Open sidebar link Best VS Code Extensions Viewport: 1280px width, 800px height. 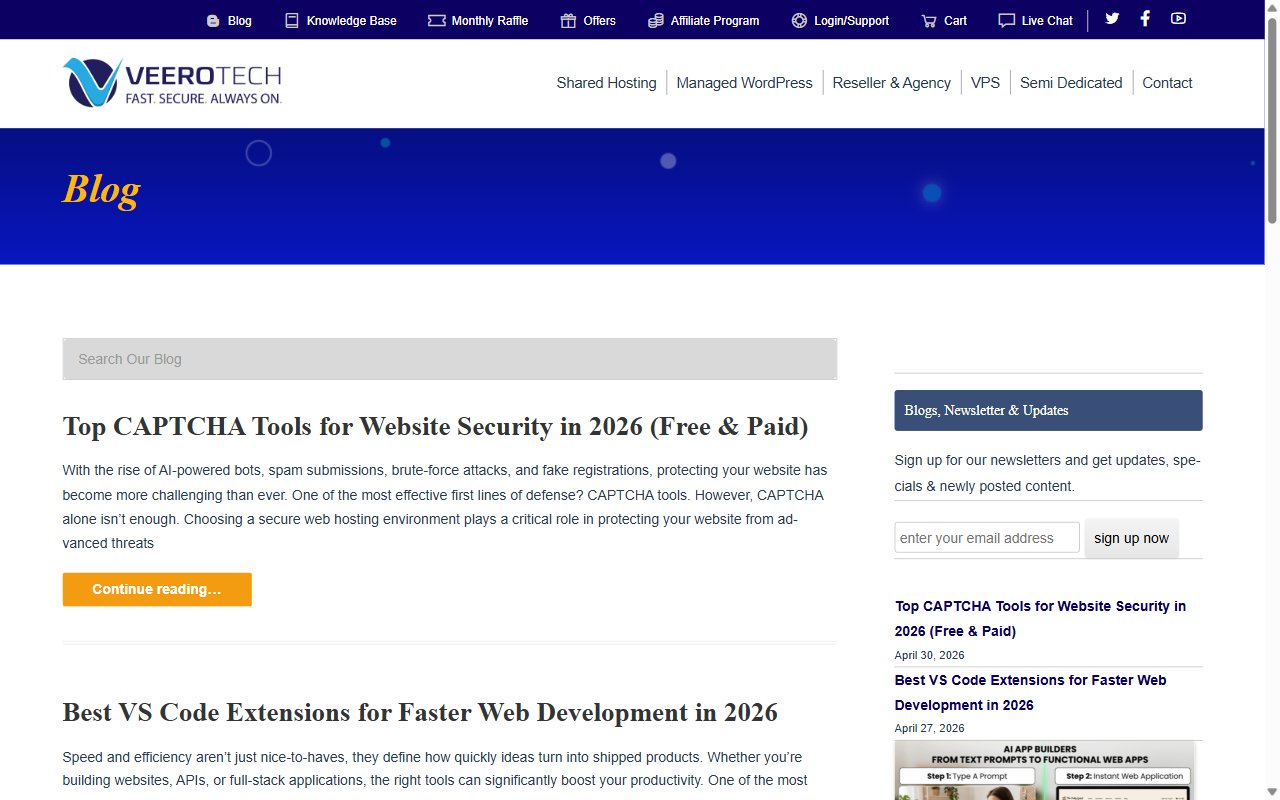click(x=1030, y=692)
